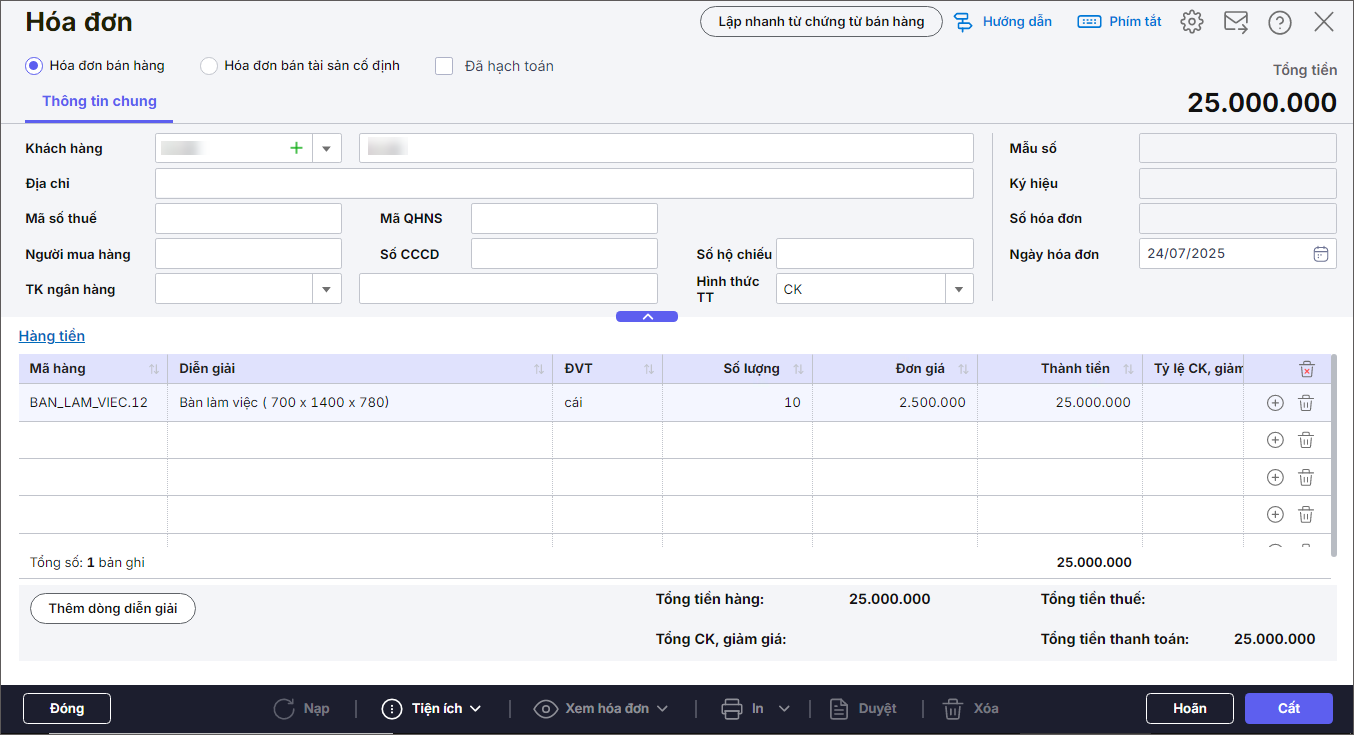
Task: Select Hóa đơn bán hàng radio button
Action: pyautogui.click(x=34, y=66)
